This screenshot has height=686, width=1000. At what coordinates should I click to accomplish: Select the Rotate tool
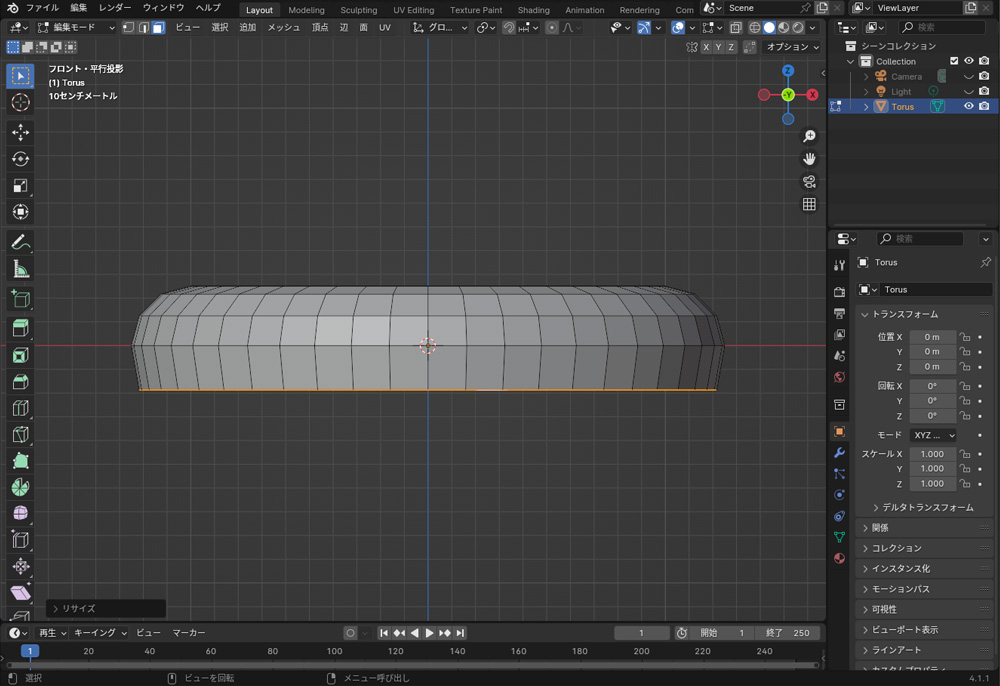20,159
